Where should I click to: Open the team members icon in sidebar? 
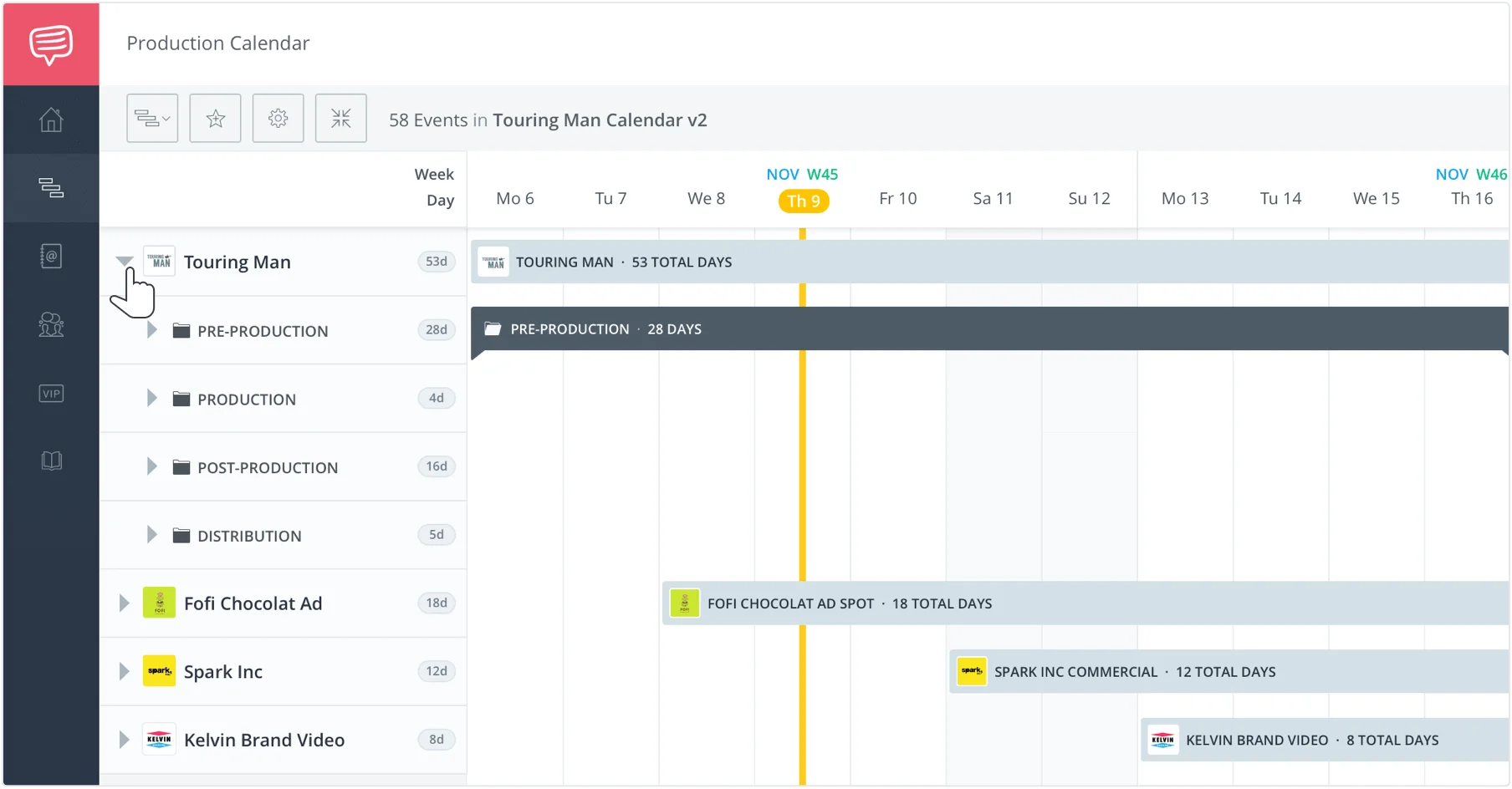51,324
